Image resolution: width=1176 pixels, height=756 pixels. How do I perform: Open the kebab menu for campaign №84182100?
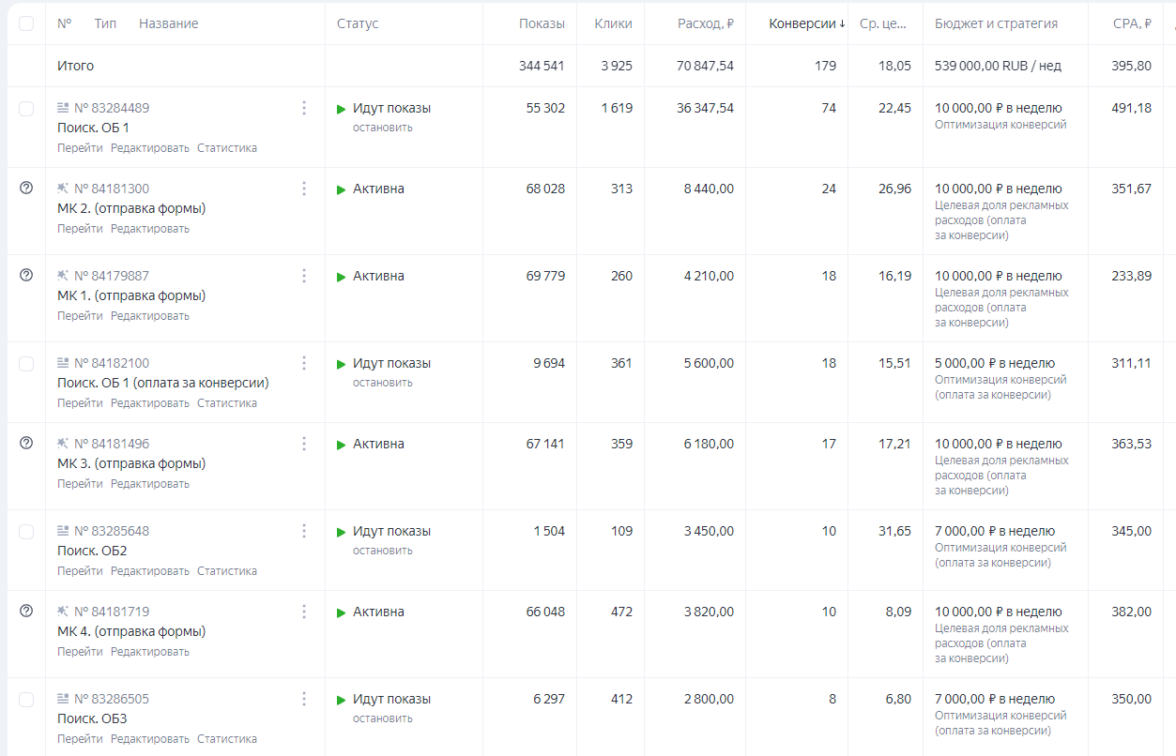pos(304,363)
